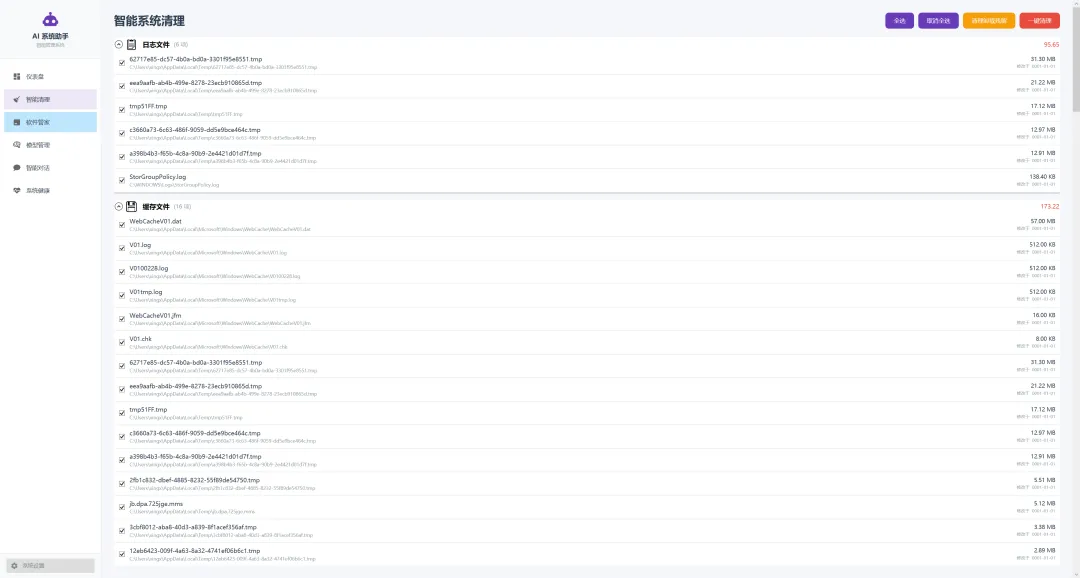Click the V01.chk file name
The image size is (1080, 578).
[141, 339]
